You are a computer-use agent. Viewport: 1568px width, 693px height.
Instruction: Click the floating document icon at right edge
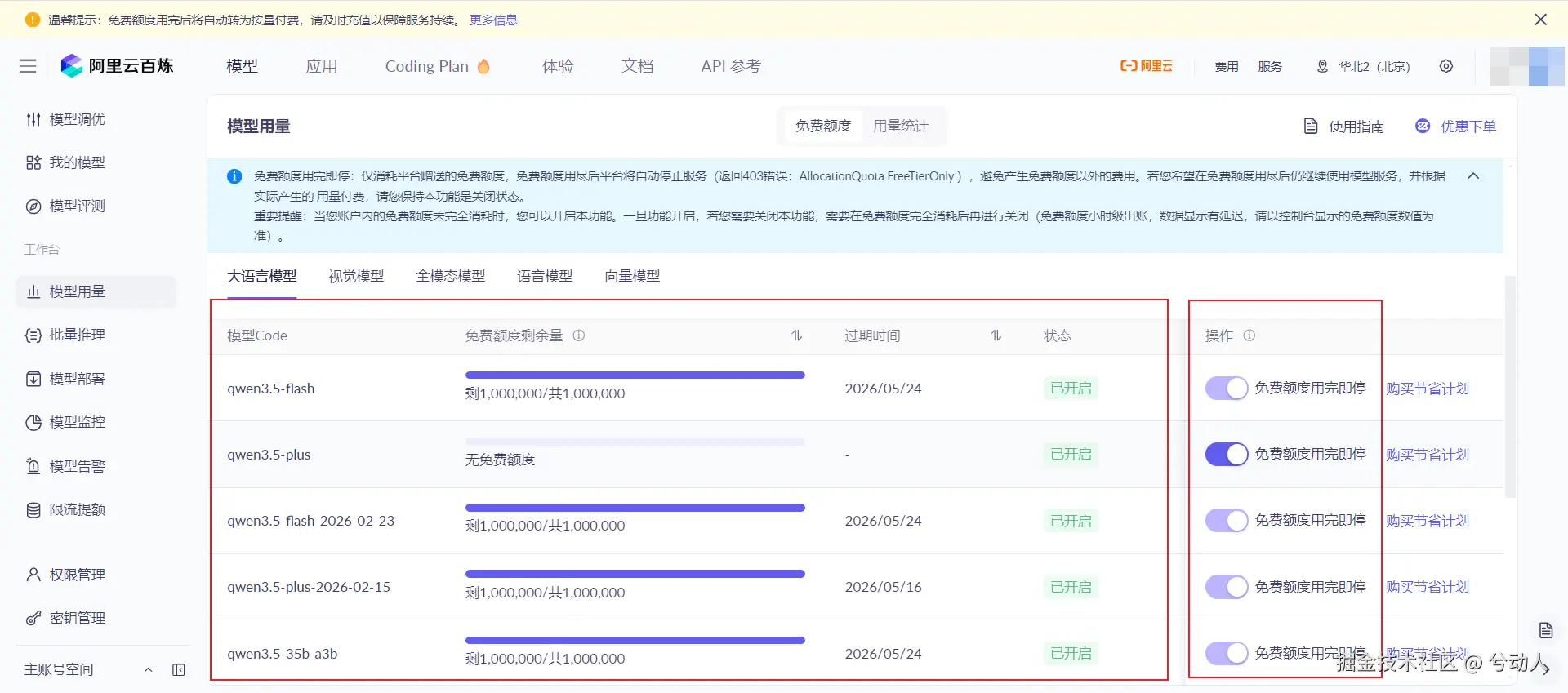click(x=1546, y=630)
